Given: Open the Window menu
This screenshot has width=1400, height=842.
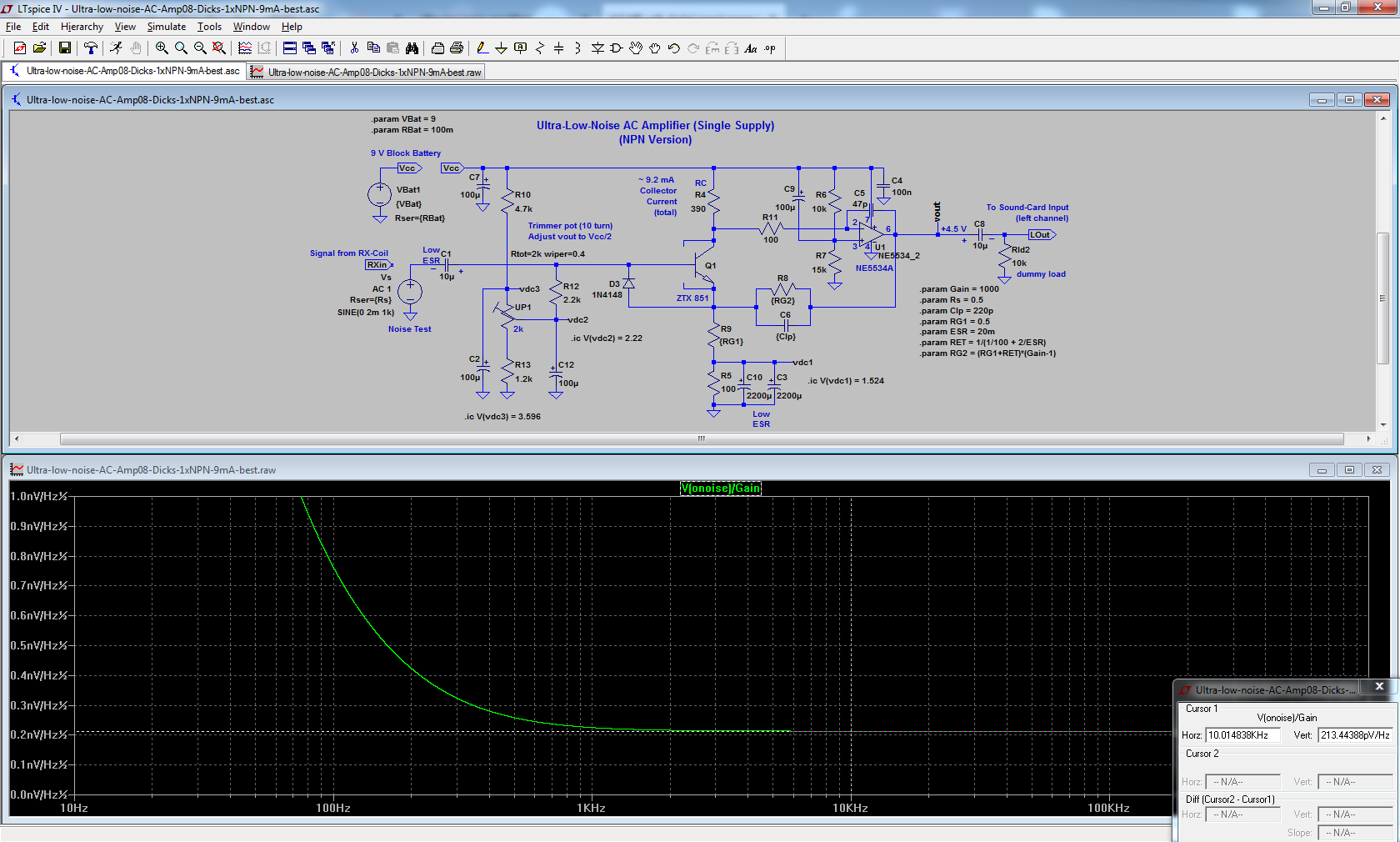Looking at the screenshot, I should 251,27.
